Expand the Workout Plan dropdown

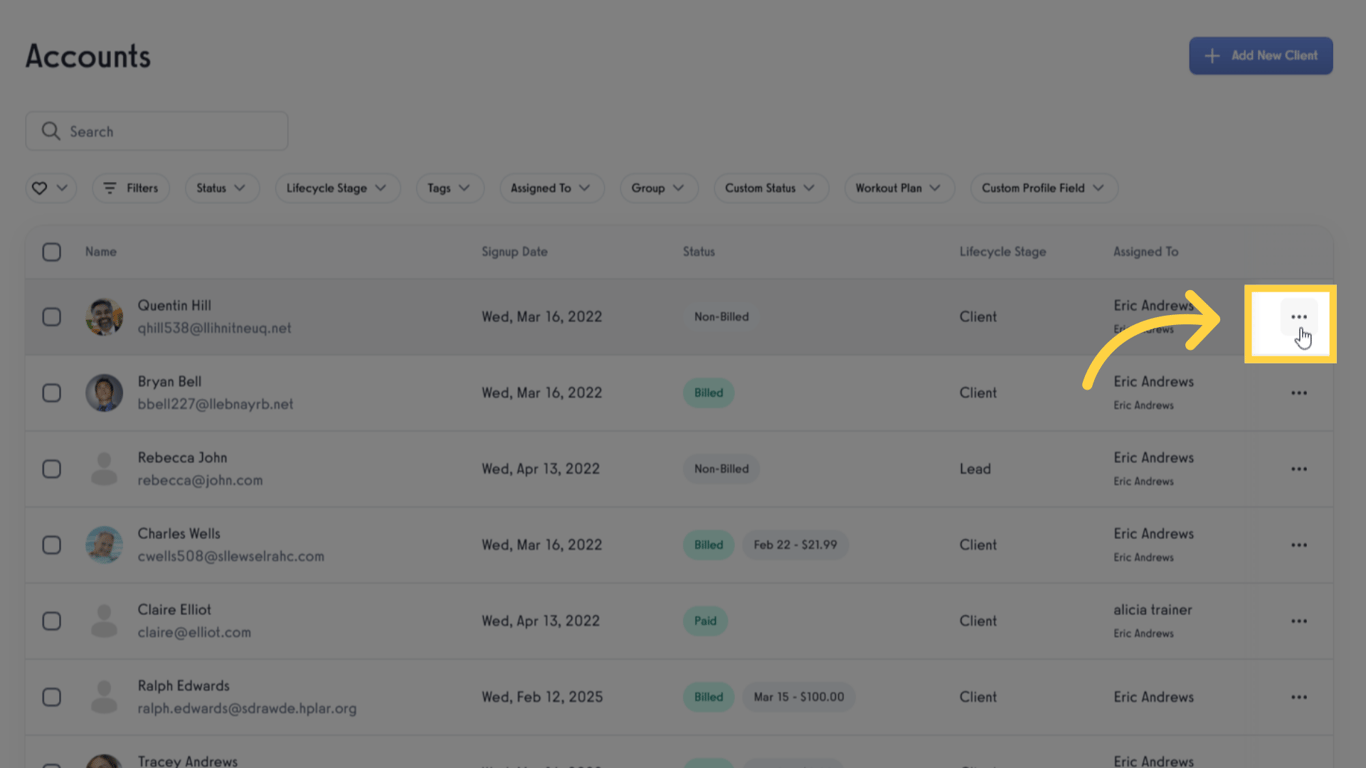[x=898, y=188]
